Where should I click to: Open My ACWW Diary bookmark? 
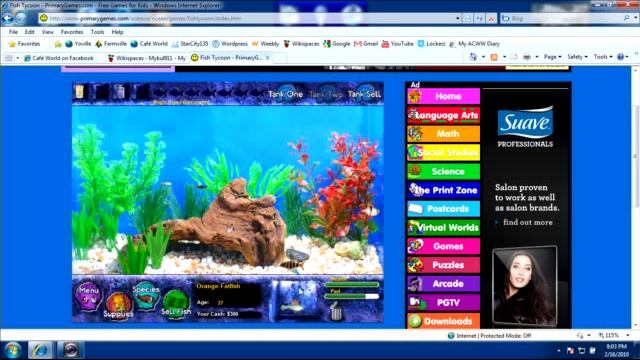474,44
